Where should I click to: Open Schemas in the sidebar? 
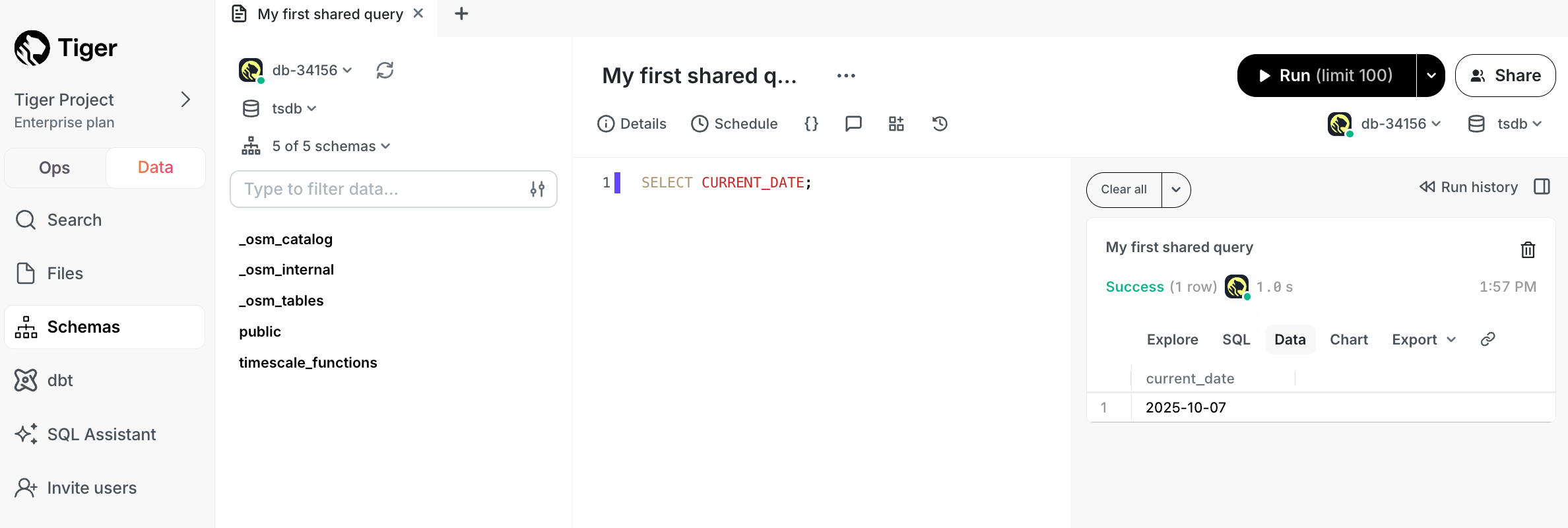pyautogui.click(x=104, y=327)
